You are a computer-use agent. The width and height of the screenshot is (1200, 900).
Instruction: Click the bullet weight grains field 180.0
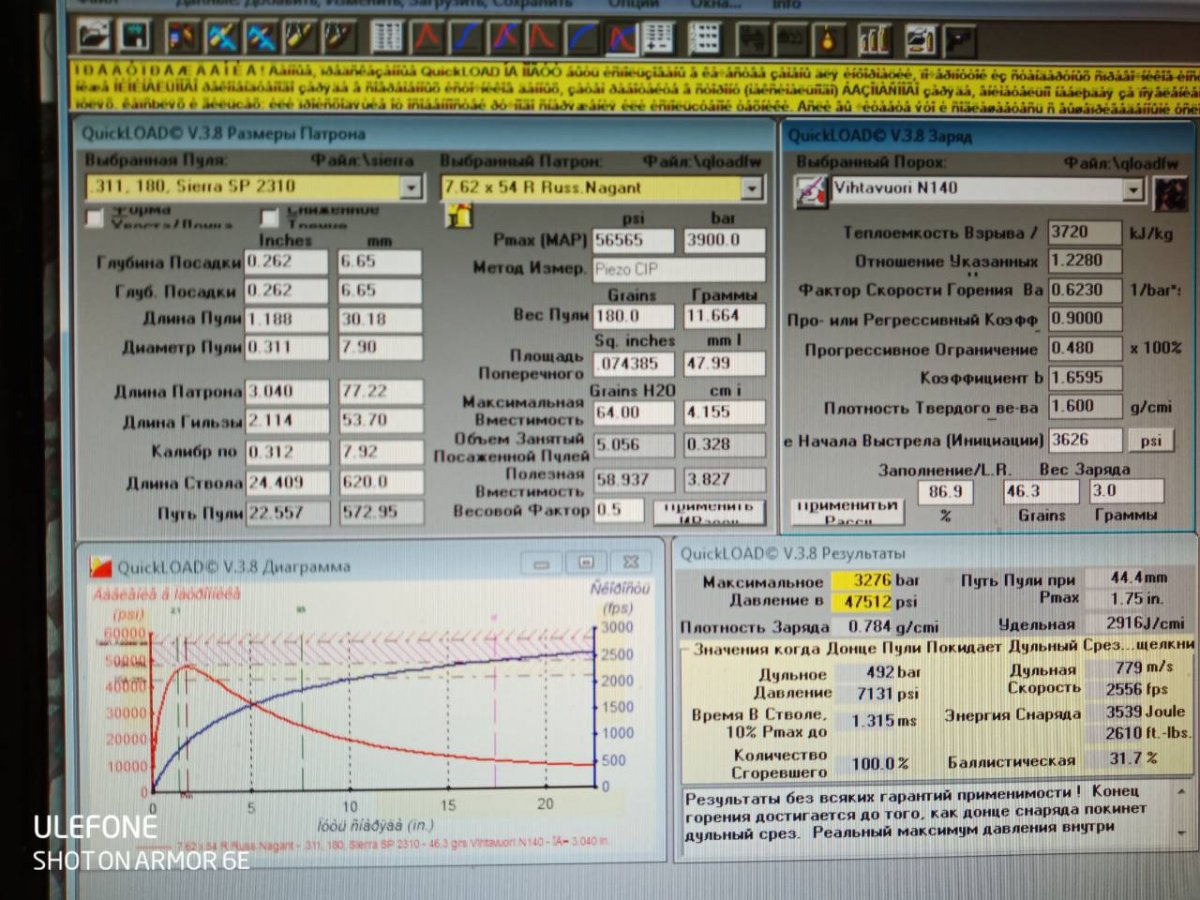pyautogui.click(x=633, y=316)
